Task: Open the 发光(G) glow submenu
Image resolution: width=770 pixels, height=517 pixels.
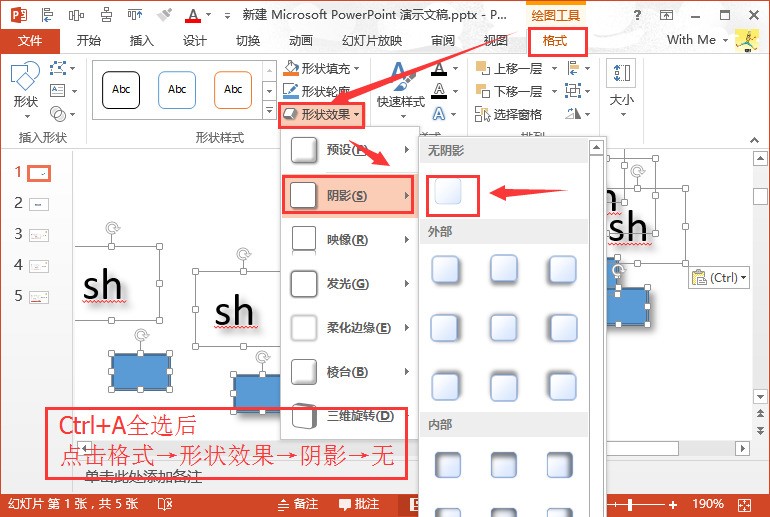Action: 350,284
